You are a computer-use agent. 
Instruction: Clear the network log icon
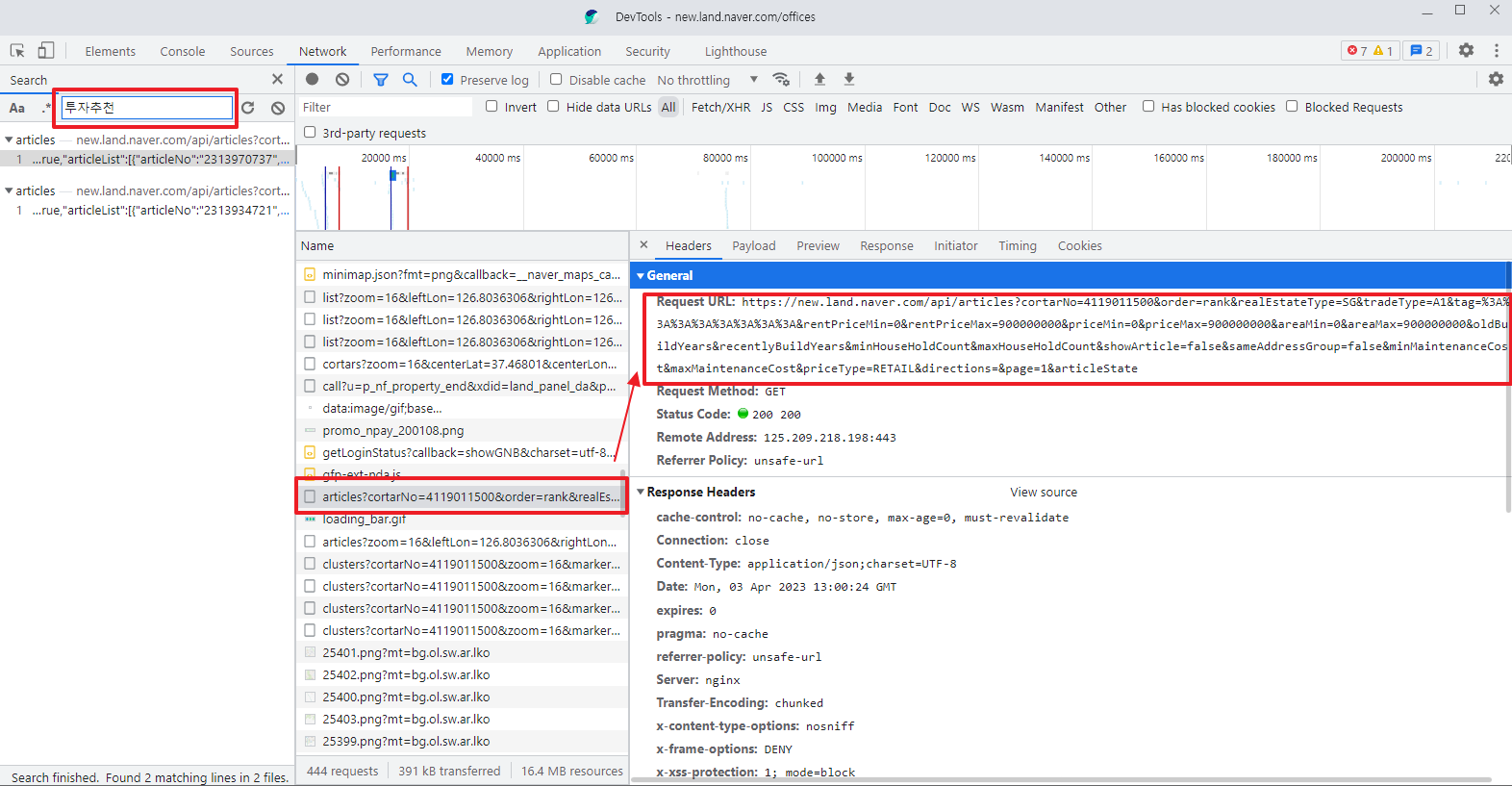pos(342,80)
